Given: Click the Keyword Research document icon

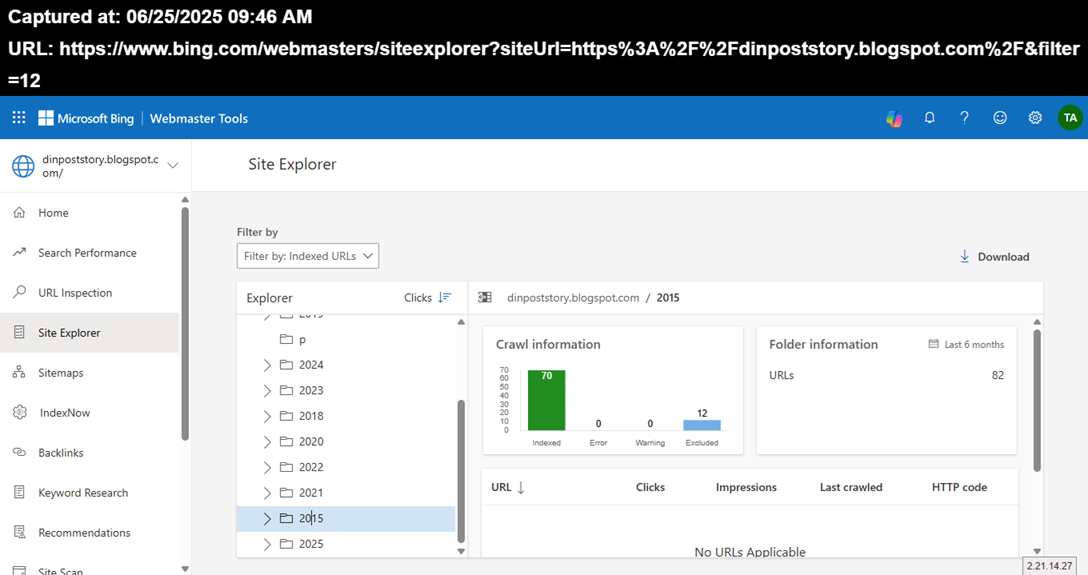Looking at the screenshot, I should [x=19, y=492].
